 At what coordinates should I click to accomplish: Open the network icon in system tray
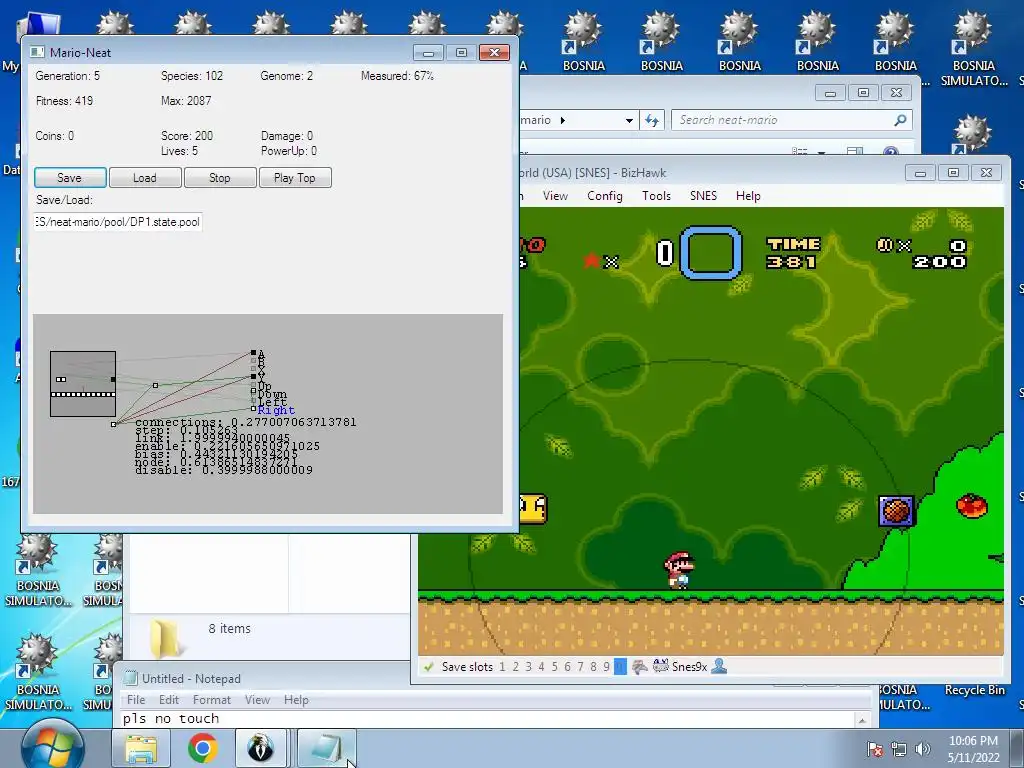coord(899,749)
